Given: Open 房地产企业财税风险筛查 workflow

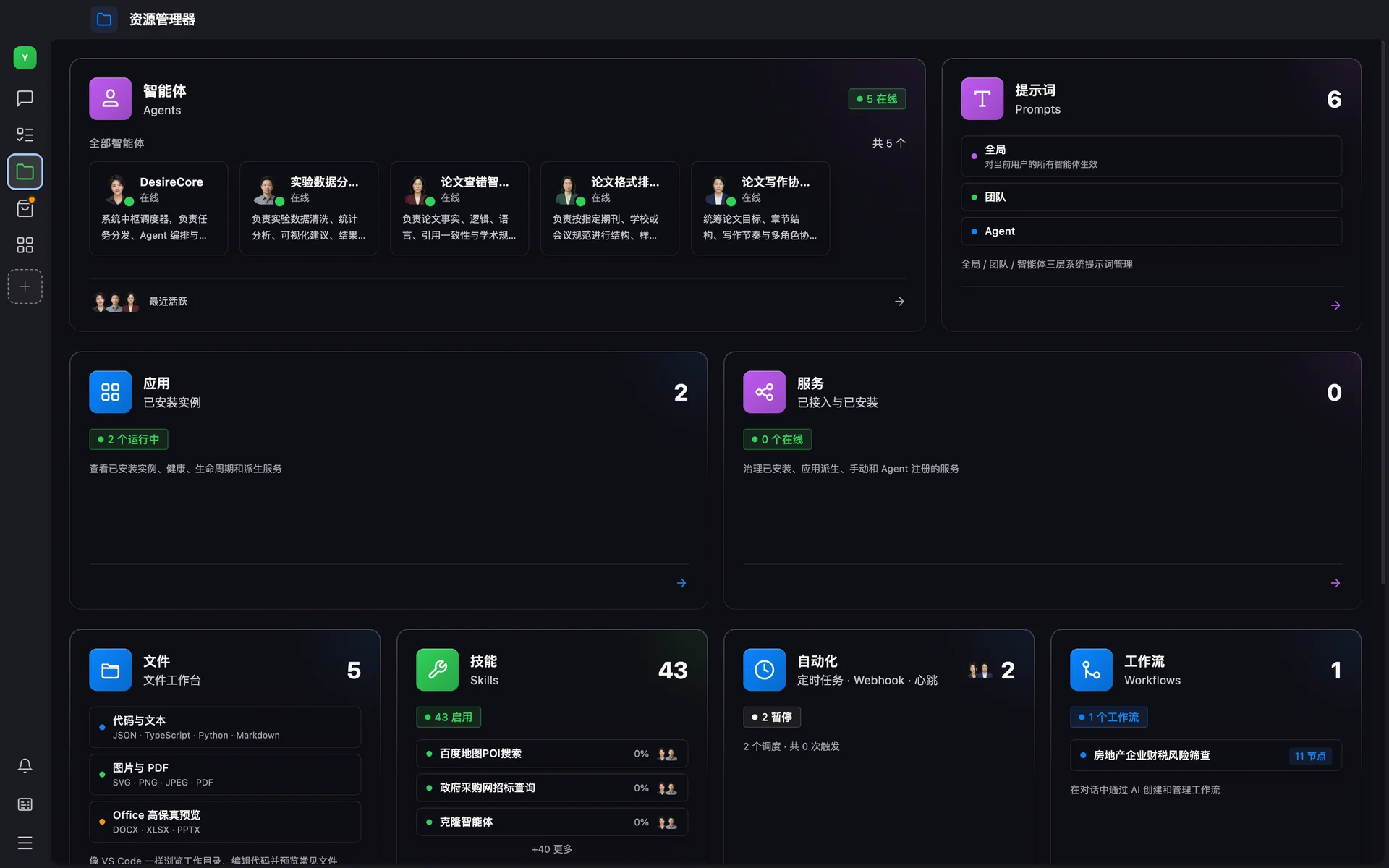Looking at the screenshot, I should [1206, 755].
